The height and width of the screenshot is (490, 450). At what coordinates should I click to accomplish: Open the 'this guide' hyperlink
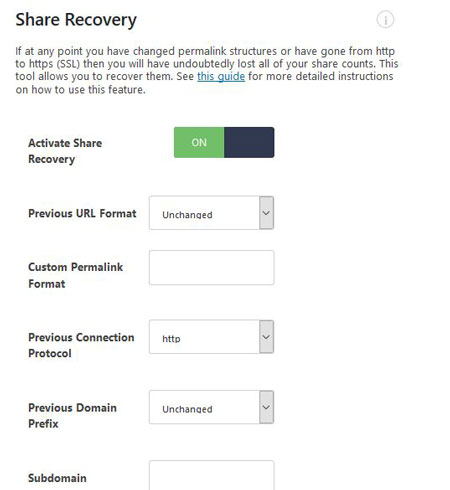[221, 76]
